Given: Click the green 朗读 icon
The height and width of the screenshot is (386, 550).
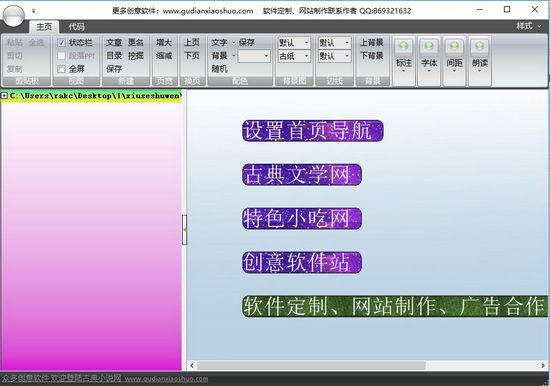Looking at the screenshot, I should click(x=479, y=46).
